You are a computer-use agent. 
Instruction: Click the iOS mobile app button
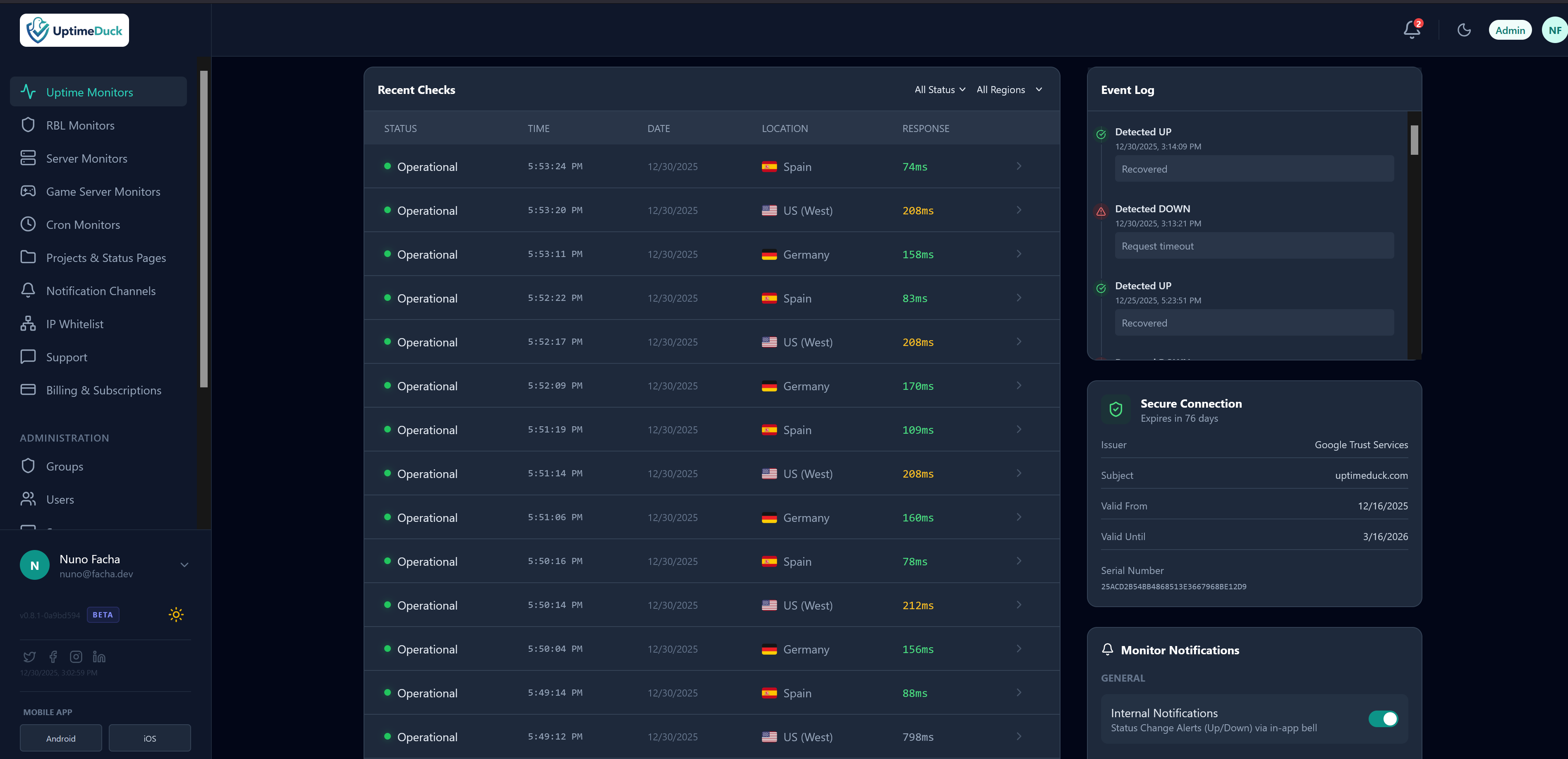(149, 738)
